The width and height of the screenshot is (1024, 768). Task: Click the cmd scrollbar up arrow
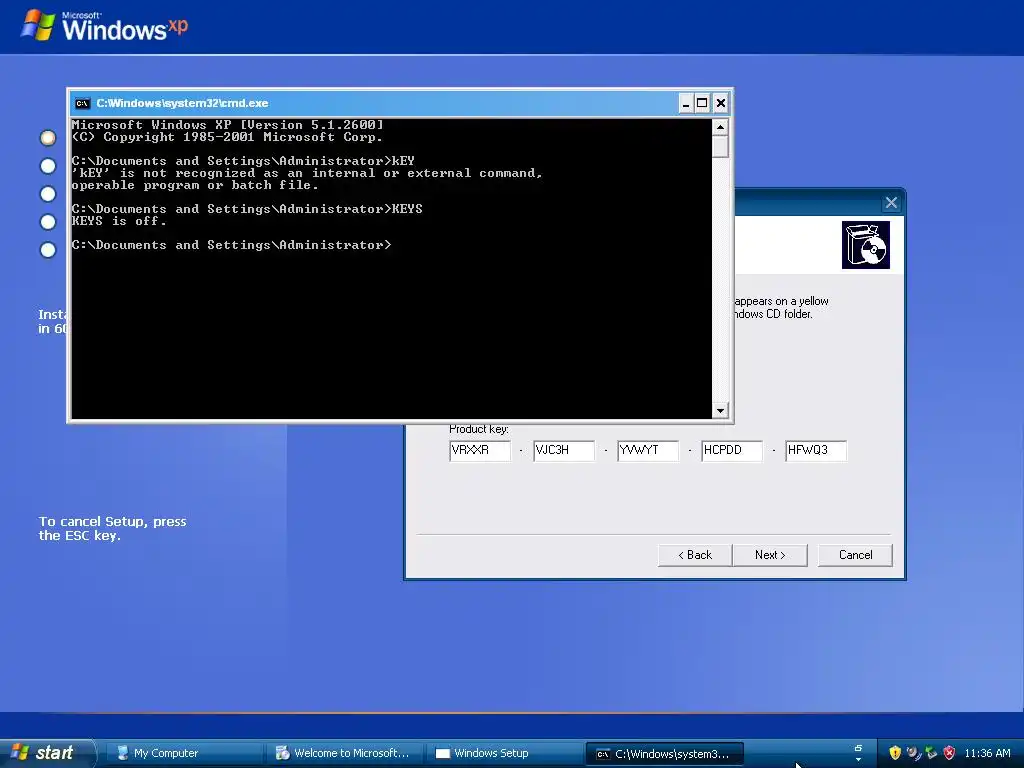click(x=720, y=127)
